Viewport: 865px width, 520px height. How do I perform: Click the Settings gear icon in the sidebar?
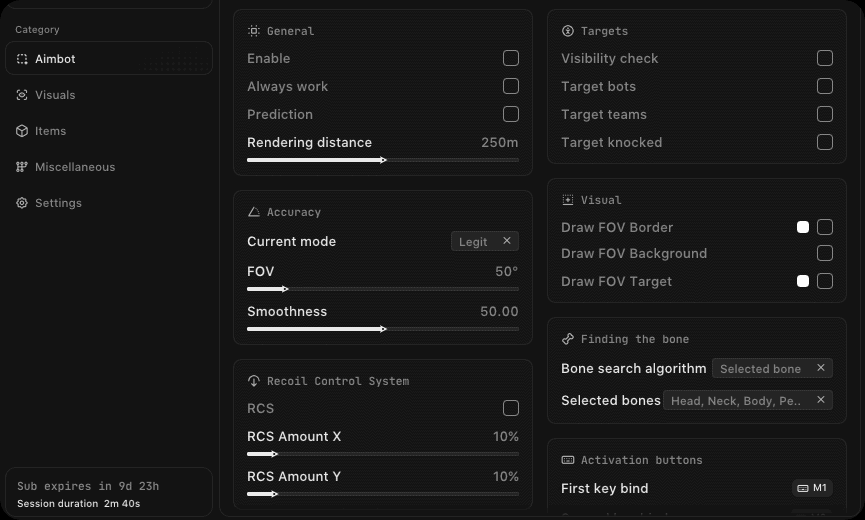click(x=22, y=203)
